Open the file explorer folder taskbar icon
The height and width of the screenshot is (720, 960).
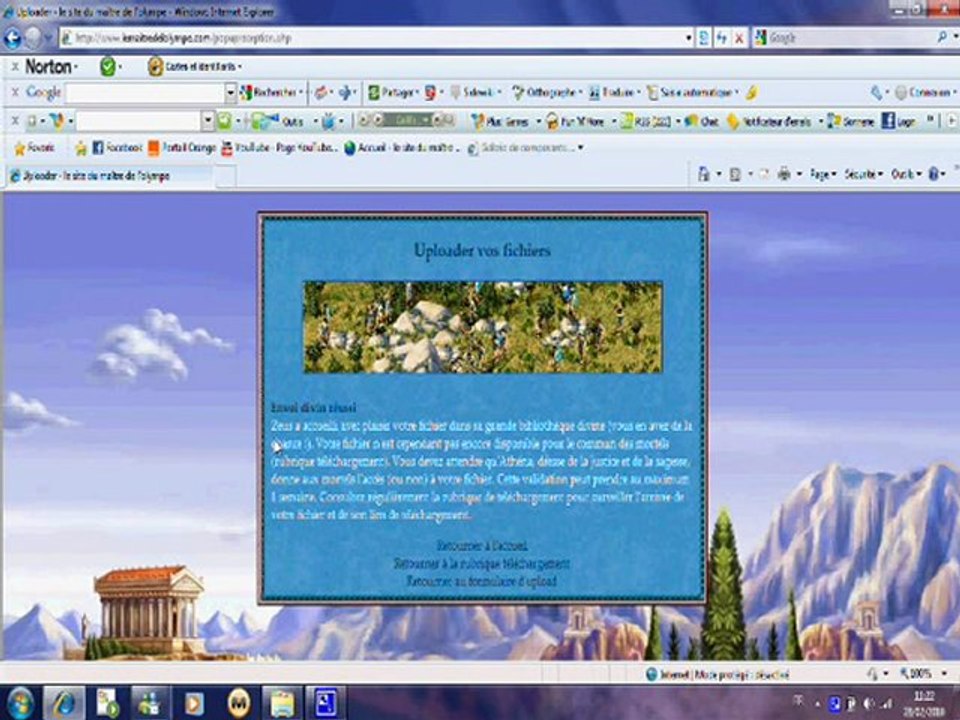tap(282, 703)
